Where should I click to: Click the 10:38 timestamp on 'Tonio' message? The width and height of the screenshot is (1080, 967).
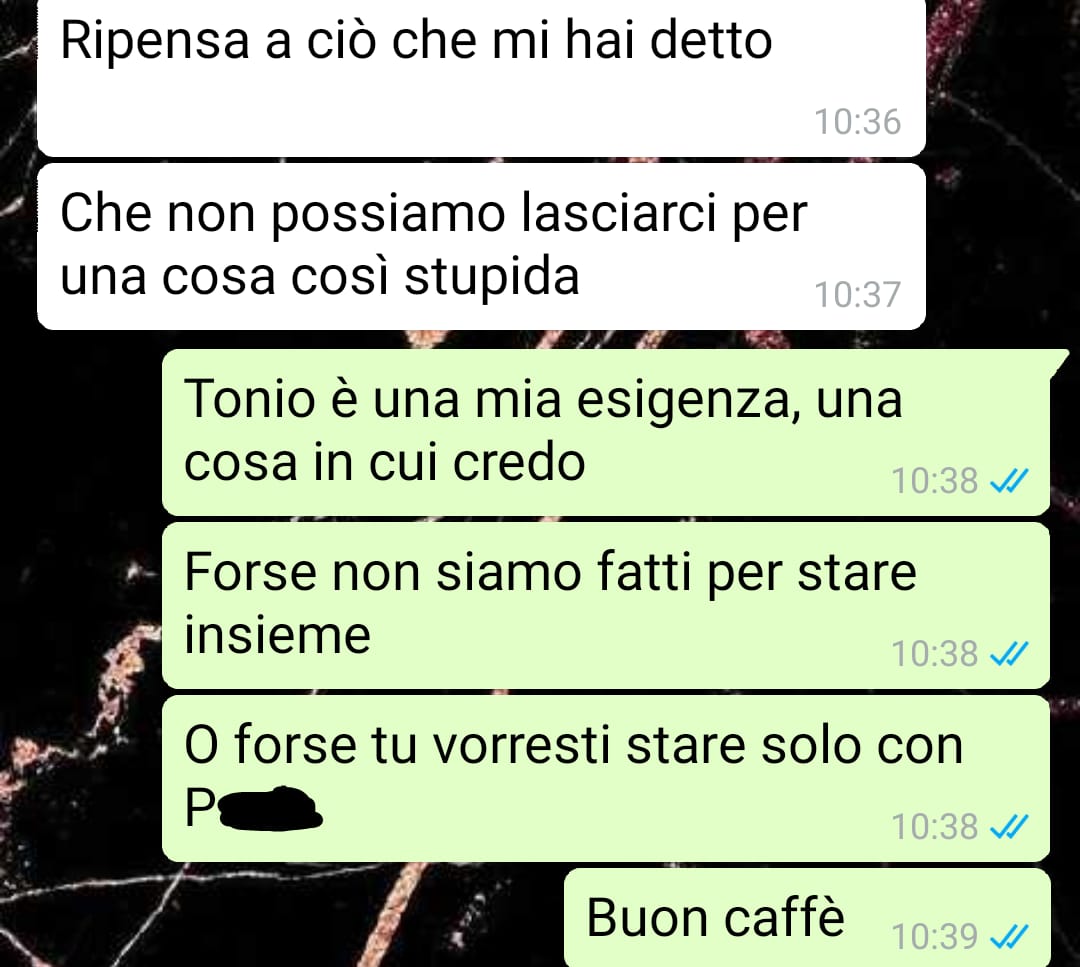point(935,481)
